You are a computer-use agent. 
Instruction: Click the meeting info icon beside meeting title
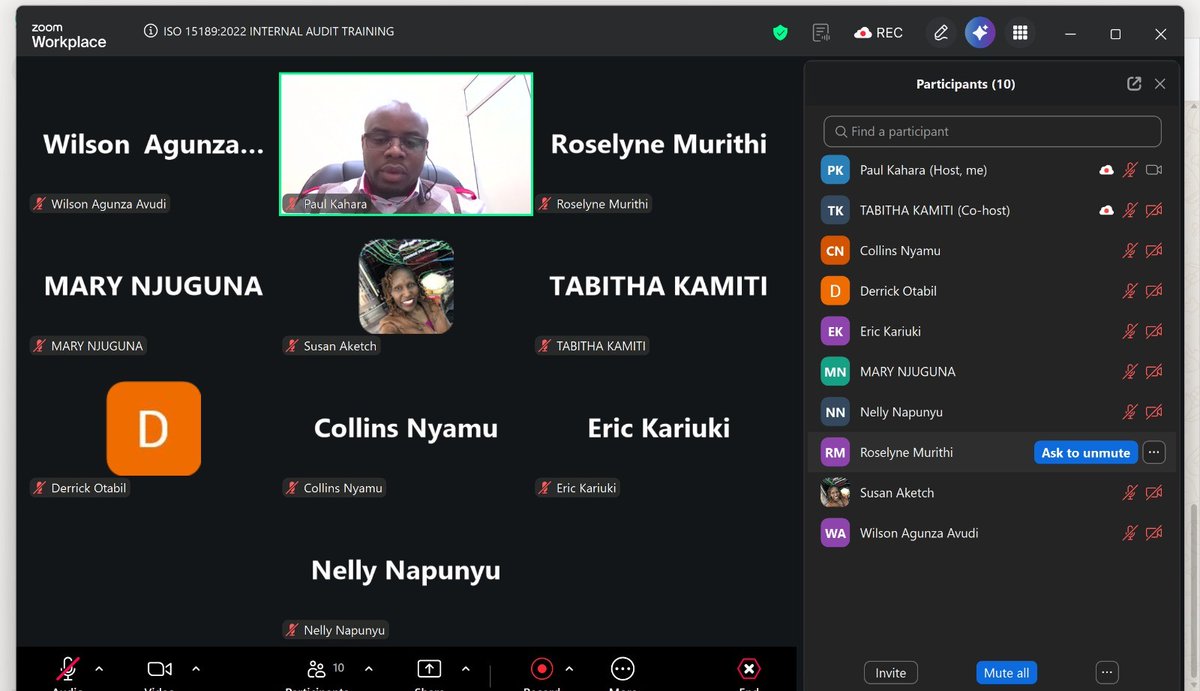(x=151, y=31)
